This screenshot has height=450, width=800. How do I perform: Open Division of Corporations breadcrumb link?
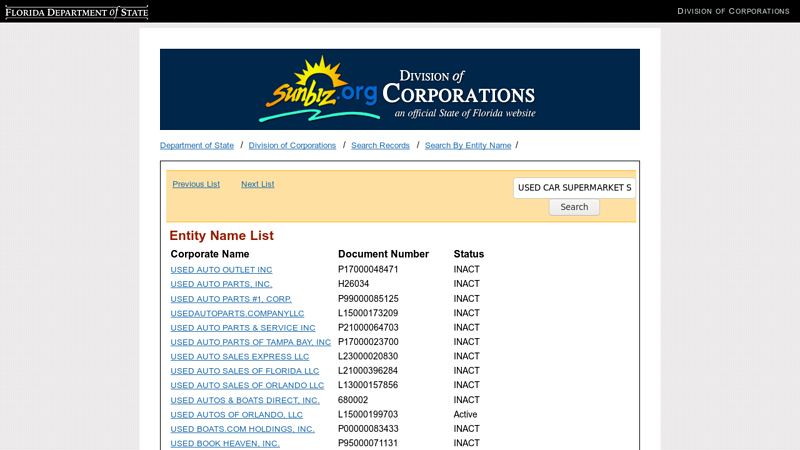point(292,145)
